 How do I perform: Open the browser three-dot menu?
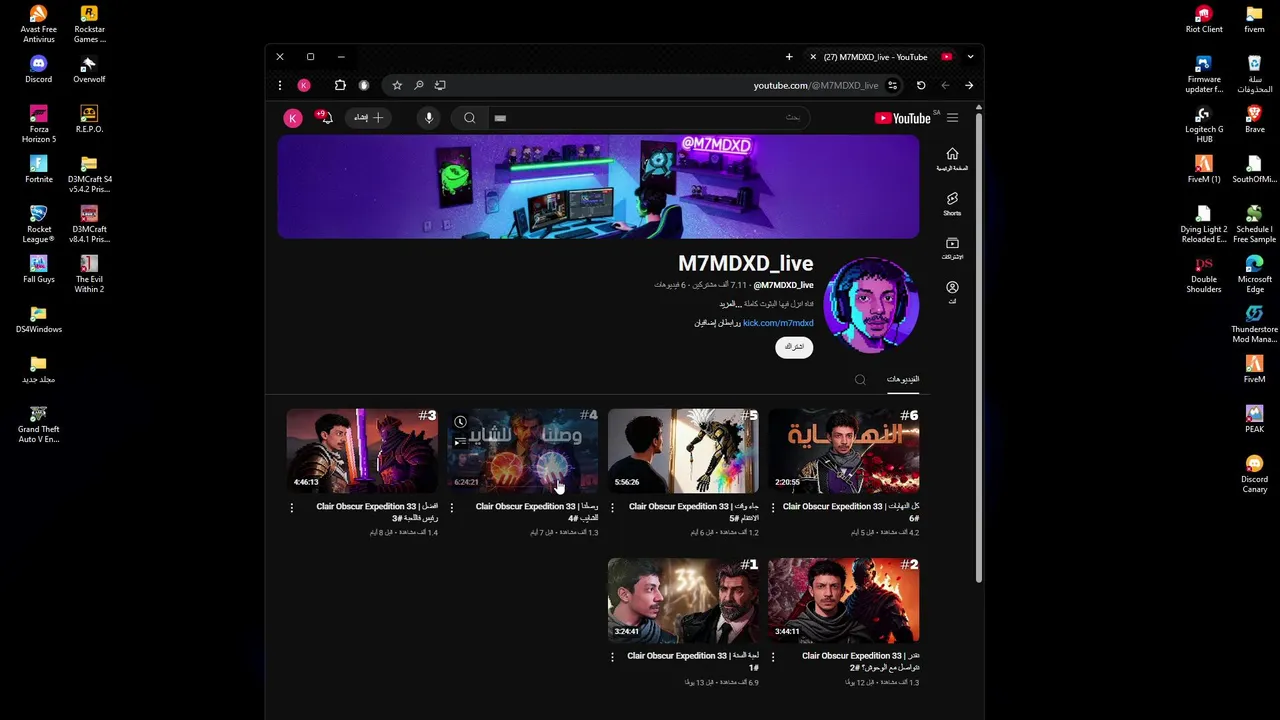(280, 86)
